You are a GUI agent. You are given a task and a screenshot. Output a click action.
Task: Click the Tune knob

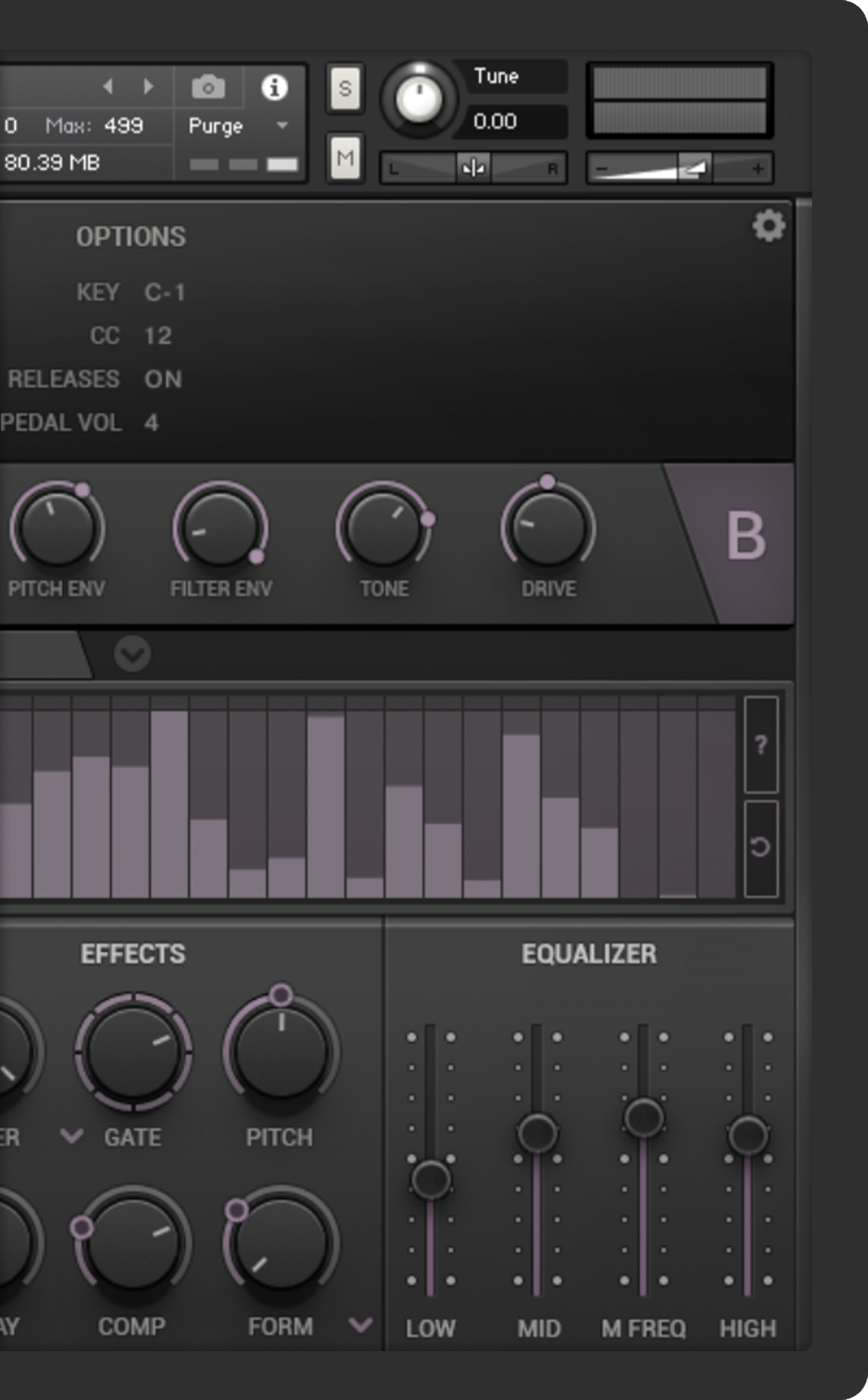418,99
